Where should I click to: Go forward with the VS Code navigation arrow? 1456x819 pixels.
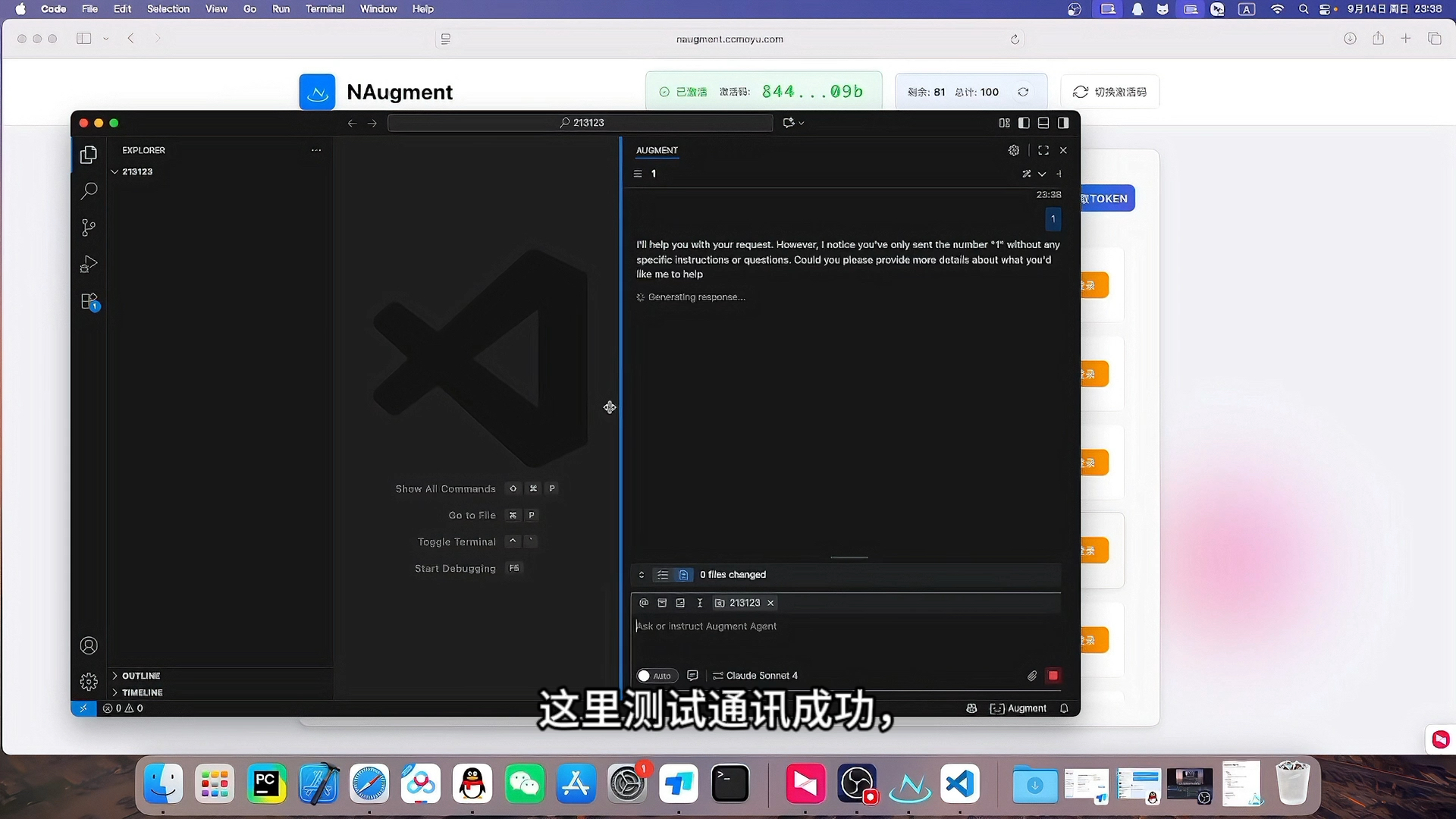(x=372, y=123)
